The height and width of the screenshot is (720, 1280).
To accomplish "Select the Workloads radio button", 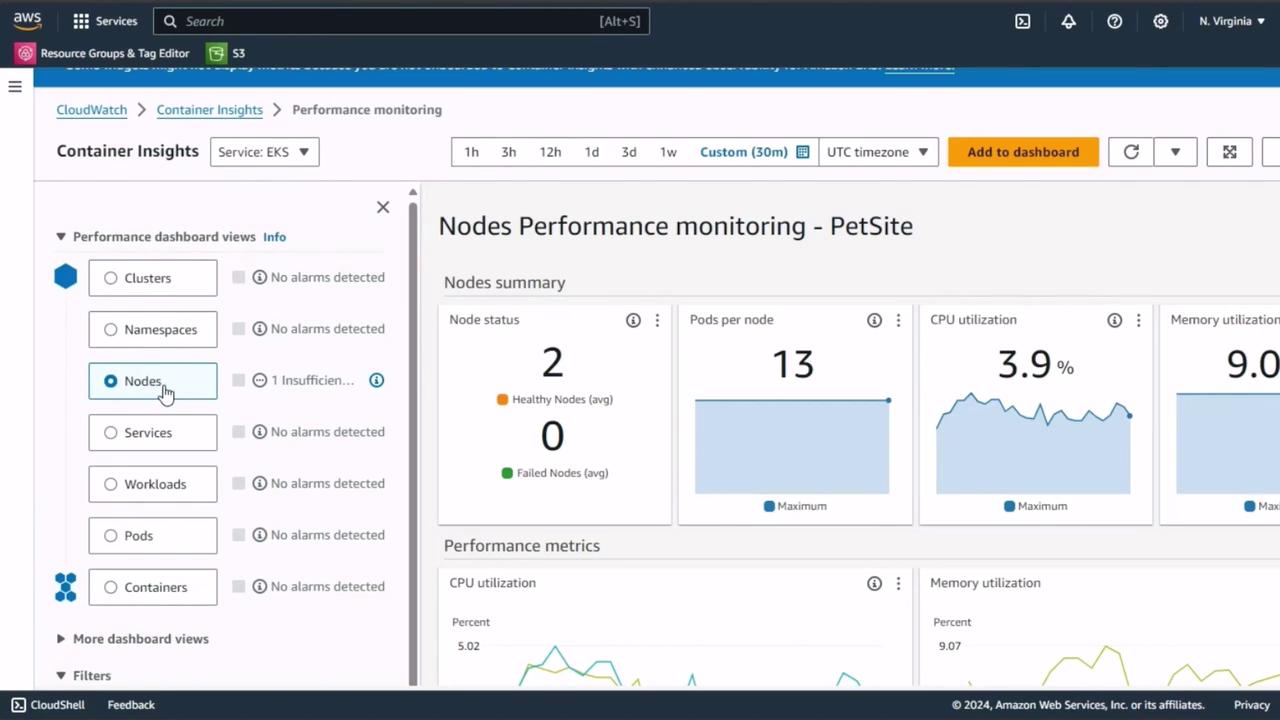I will [110, 484].
